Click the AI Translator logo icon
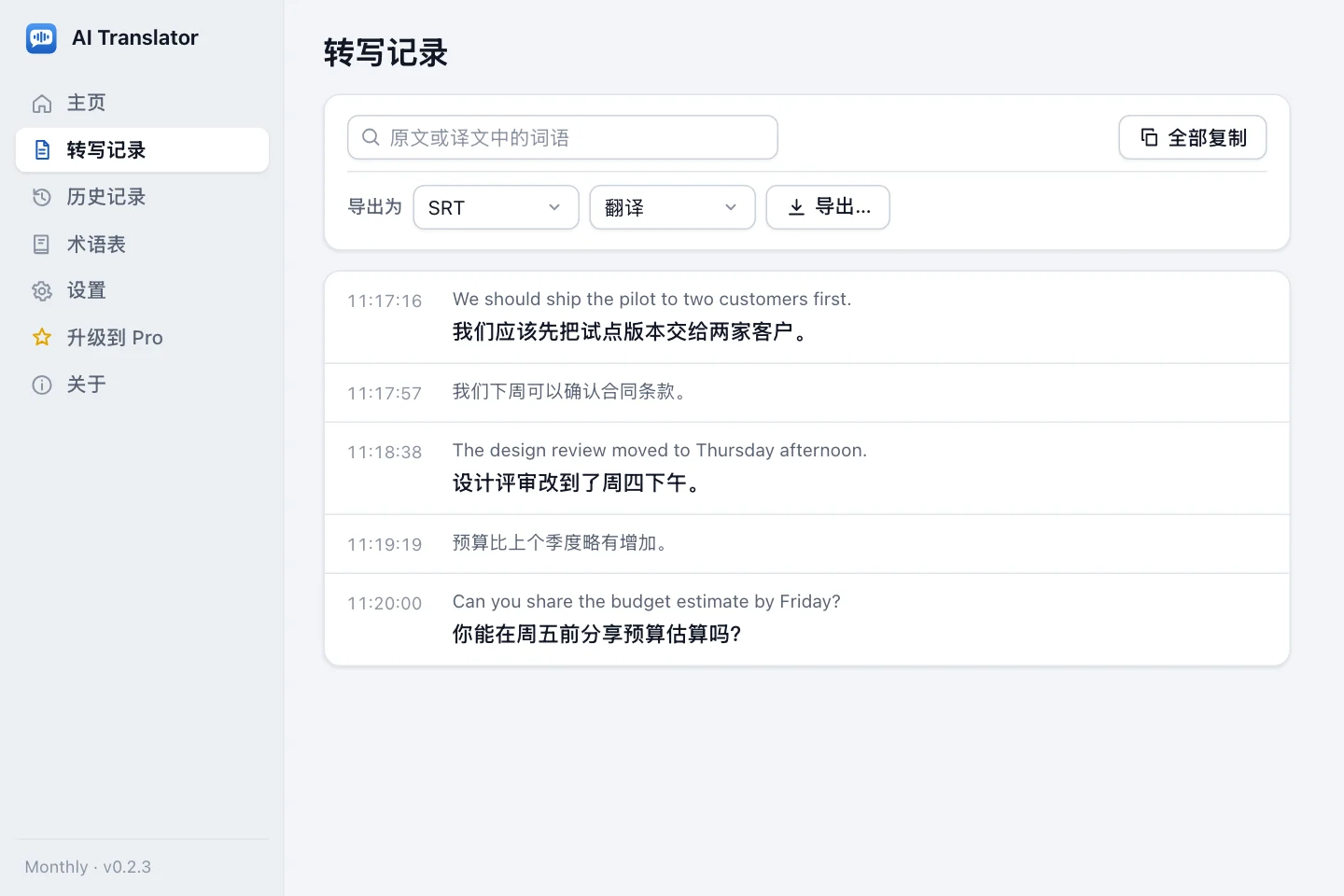The image size is (1344, 896). point(41,38)
